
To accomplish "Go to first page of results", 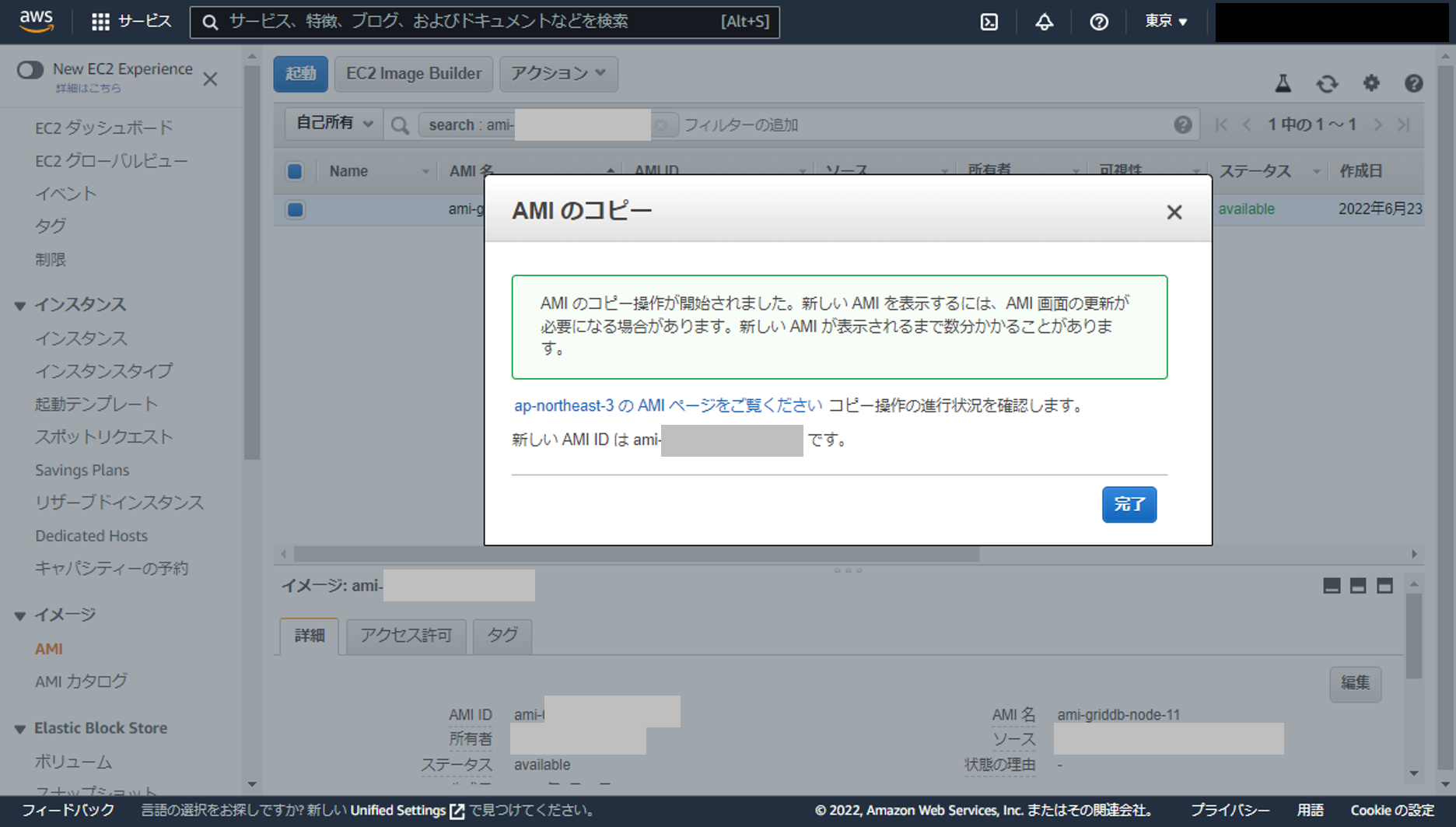I will (x=1221, y=124).
